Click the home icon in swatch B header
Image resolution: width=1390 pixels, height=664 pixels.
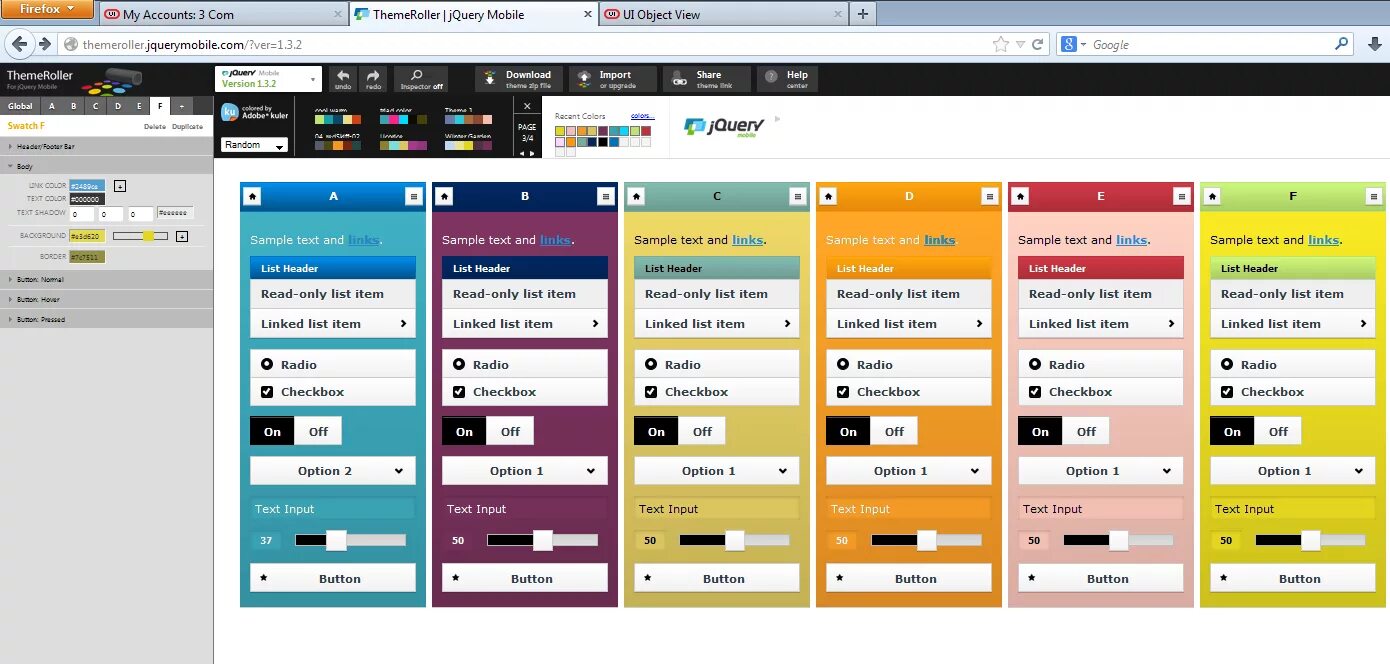(445, 196)
